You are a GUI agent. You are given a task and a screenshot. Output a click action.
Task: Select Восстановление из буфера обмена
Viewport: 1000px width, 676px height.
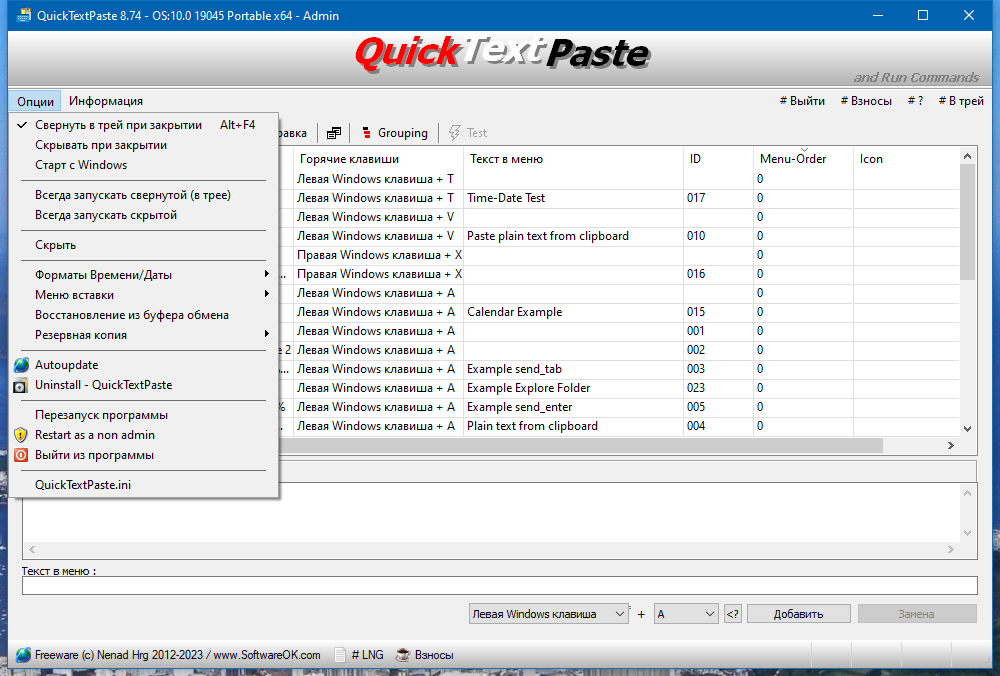click(x=144, y=315)
